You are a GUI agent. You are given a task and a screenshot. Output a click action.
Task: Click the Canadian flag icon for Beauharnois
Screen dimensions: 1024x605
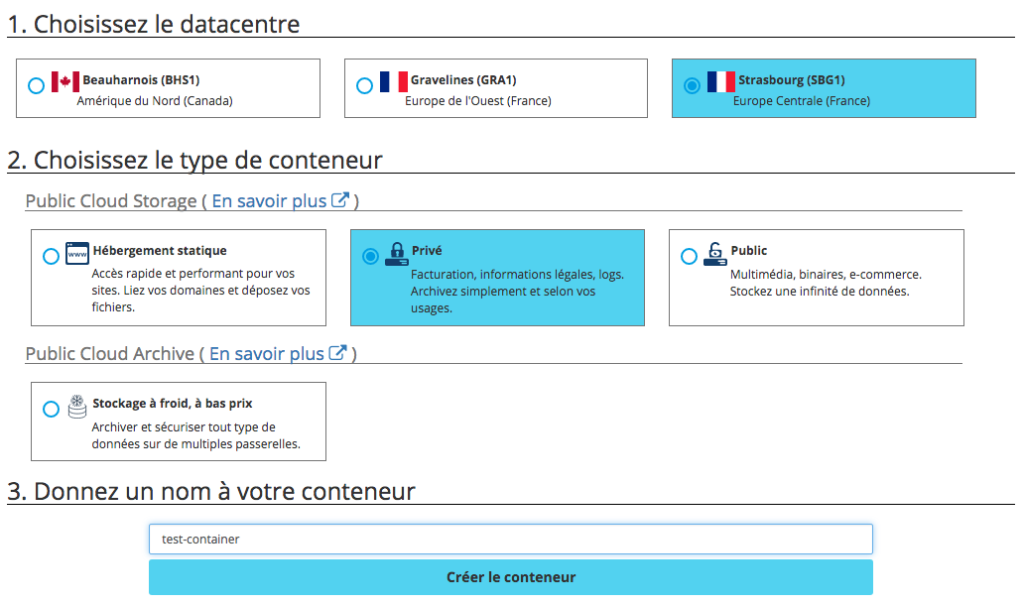pos(65,81)
